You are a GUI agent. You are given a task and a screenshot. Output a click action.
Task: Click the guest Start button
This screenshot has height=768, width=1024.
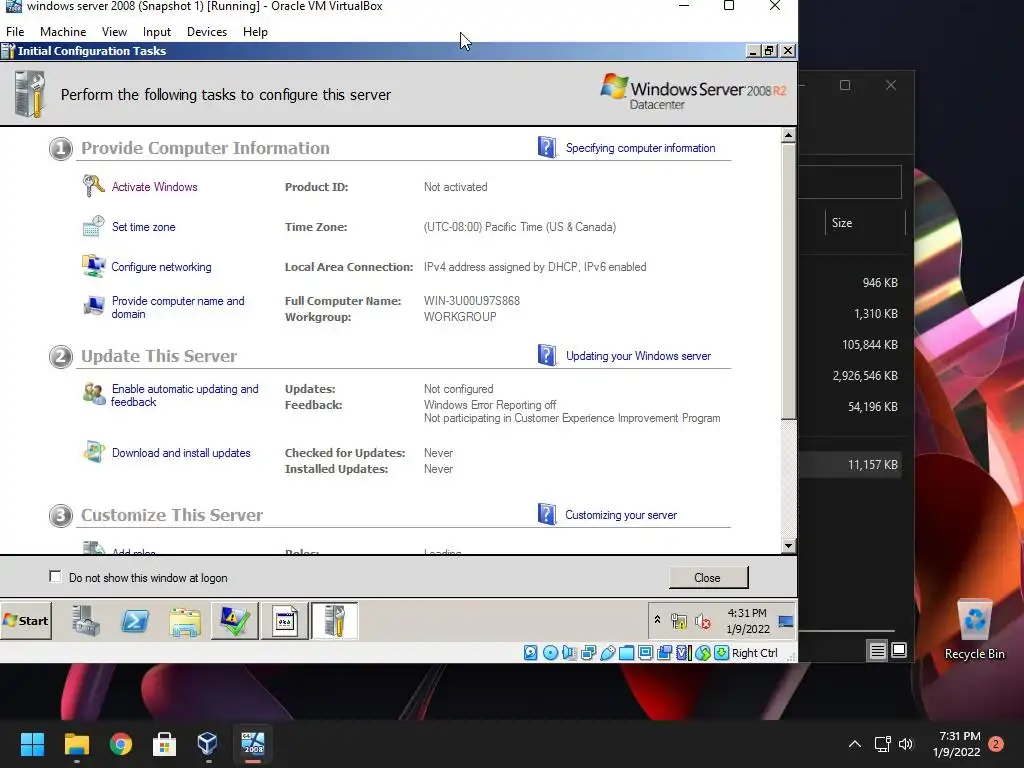pyautogui.click(x=26, y=620)
